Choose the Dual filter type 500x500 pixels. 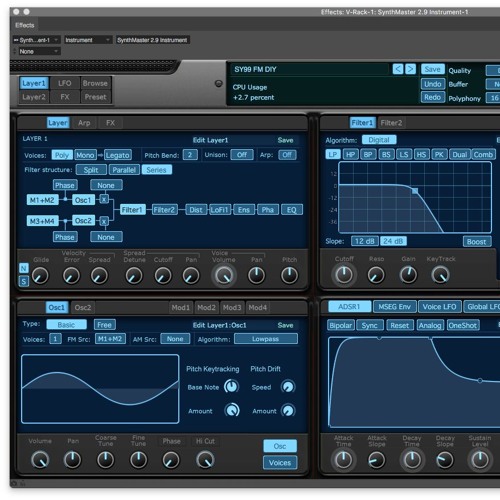pos(460,154)
